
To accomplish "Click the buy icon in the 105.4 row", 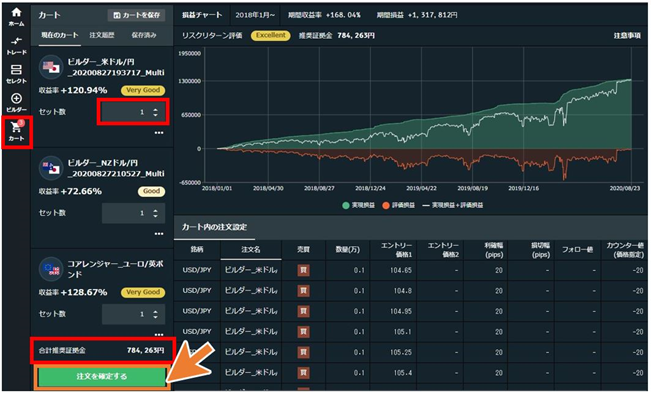I will [303, 373].
